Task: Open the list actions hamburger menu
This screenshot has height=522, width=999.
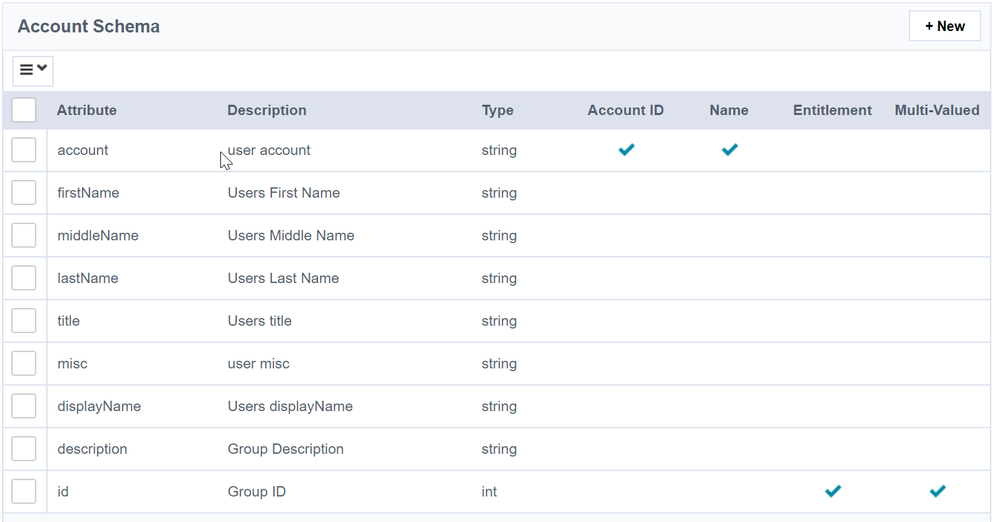Action: click(x=33, y=70)
